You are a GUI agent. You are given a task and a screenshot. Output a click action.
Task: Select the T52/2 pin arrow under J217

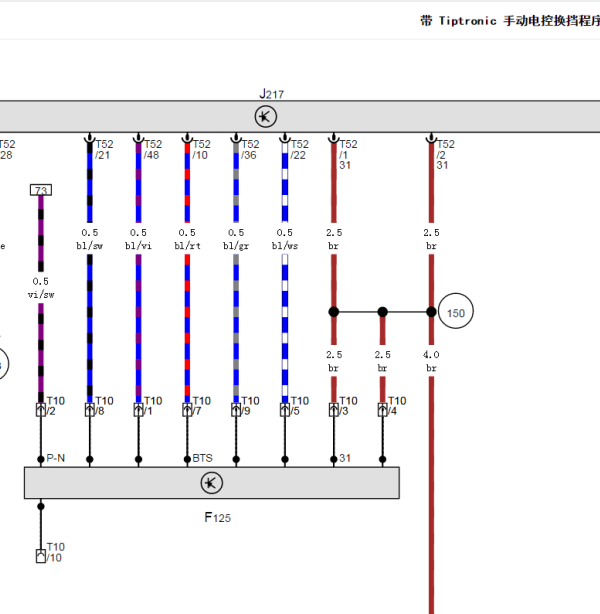[x=431, y=141]
